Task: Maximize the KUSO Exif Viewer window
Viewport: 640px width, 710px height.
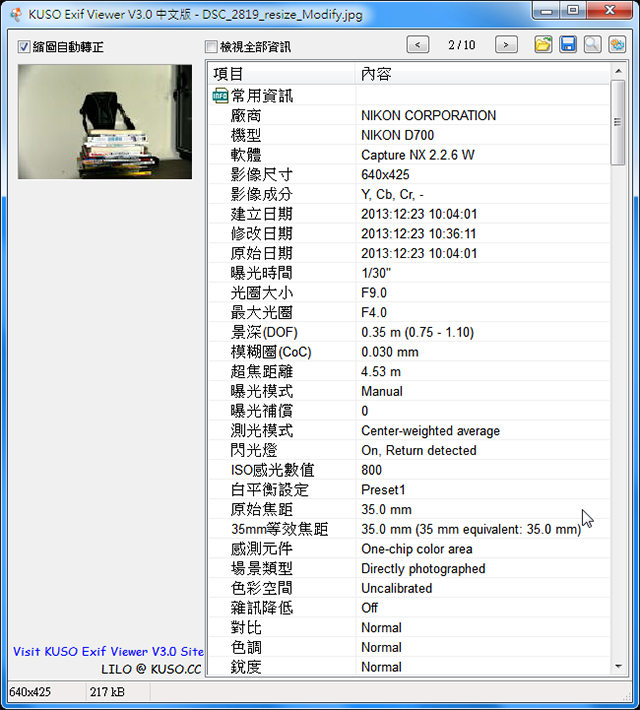Action: [x=573, y=10]
